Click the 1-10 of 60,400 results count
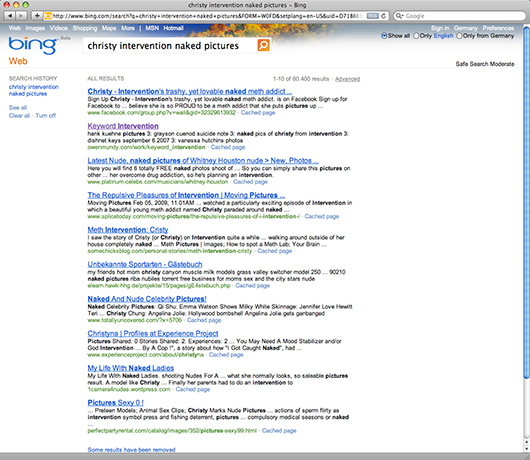Screen dimensions: 530x460 tap(301, 79)
